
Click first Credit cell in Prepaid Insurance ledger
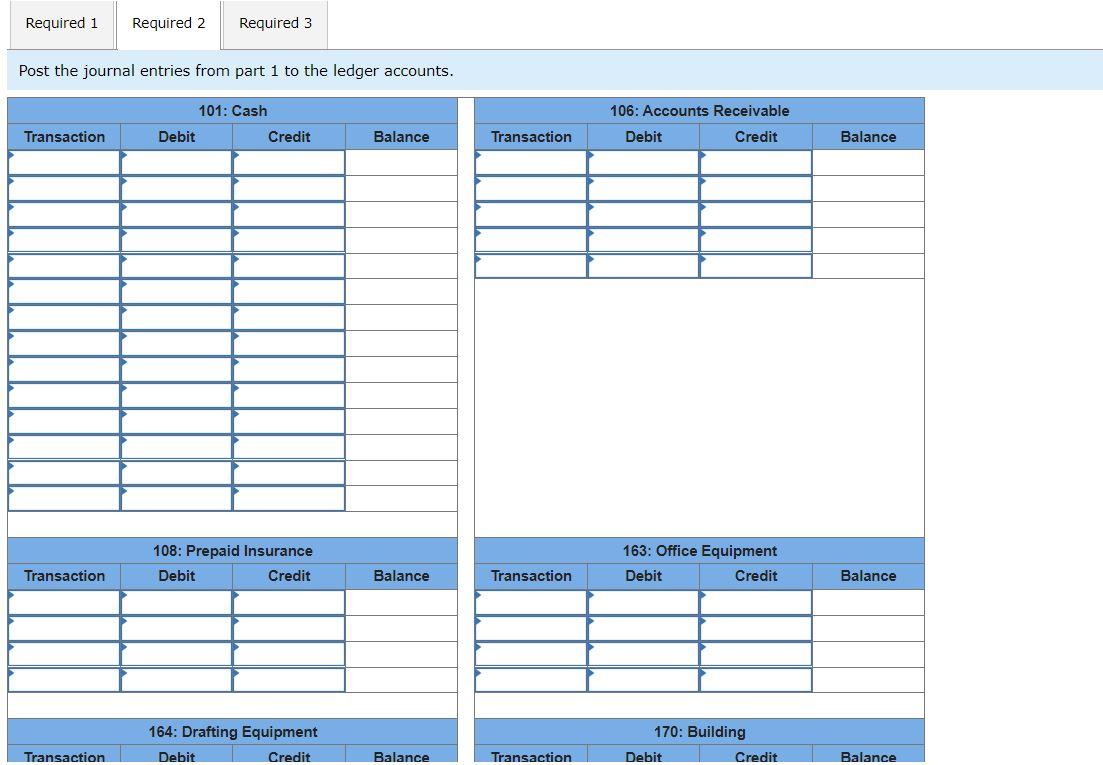tap(289, 603)
